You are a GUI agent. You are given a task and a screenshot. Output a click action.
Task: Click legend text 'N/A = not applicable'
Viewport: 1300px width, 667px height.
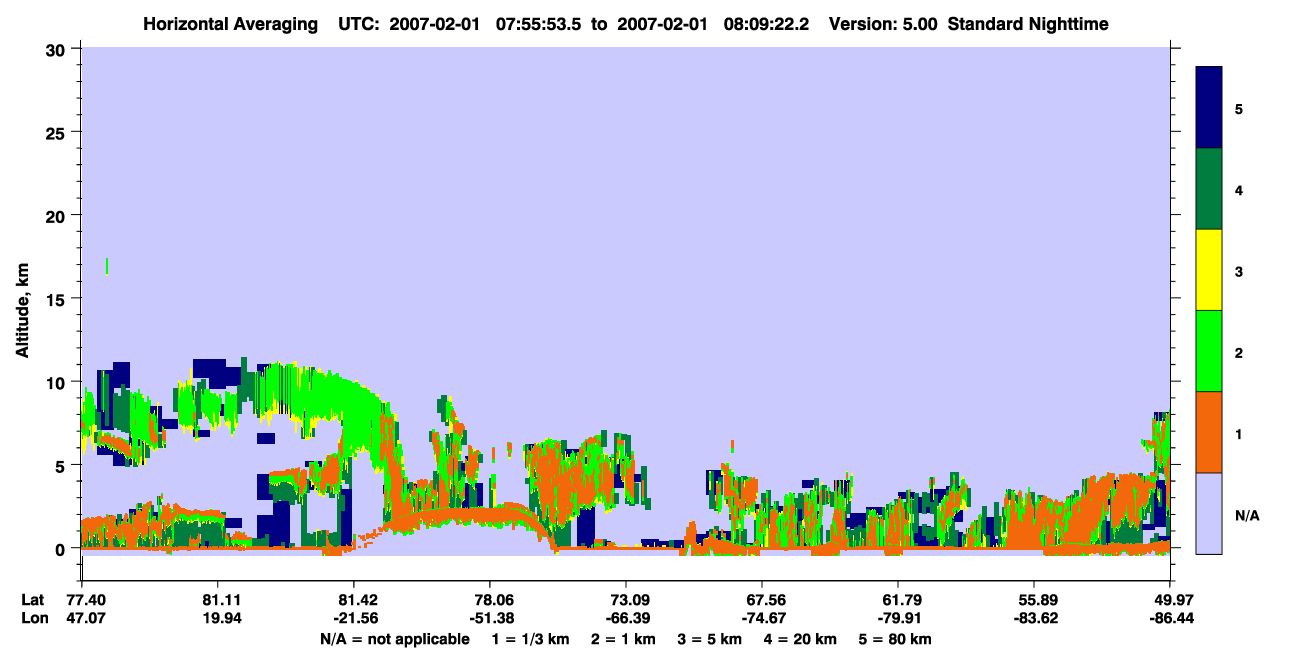coord(394,639)
